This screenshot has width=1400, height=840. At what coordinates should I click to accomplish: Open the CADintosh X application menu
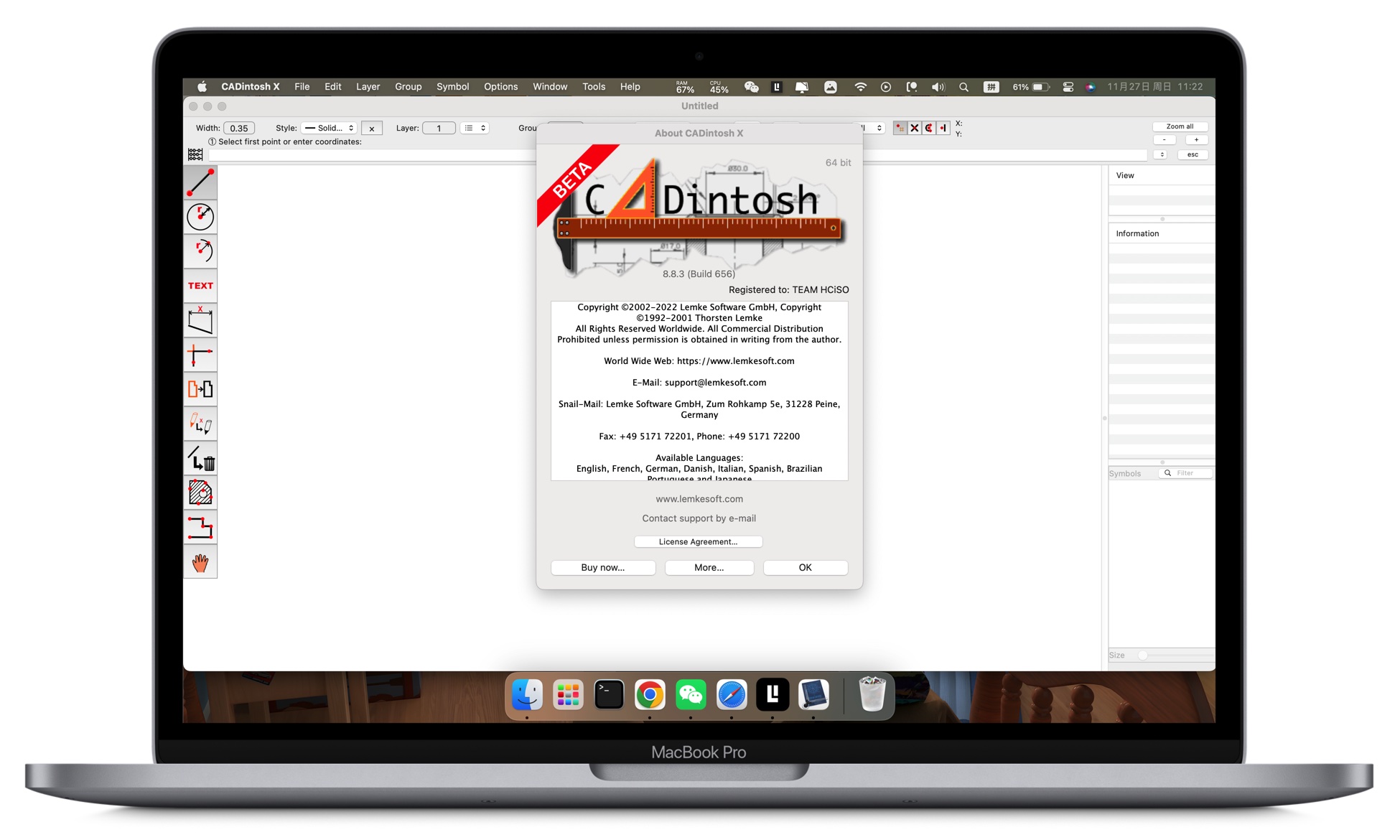pos(251,87)
